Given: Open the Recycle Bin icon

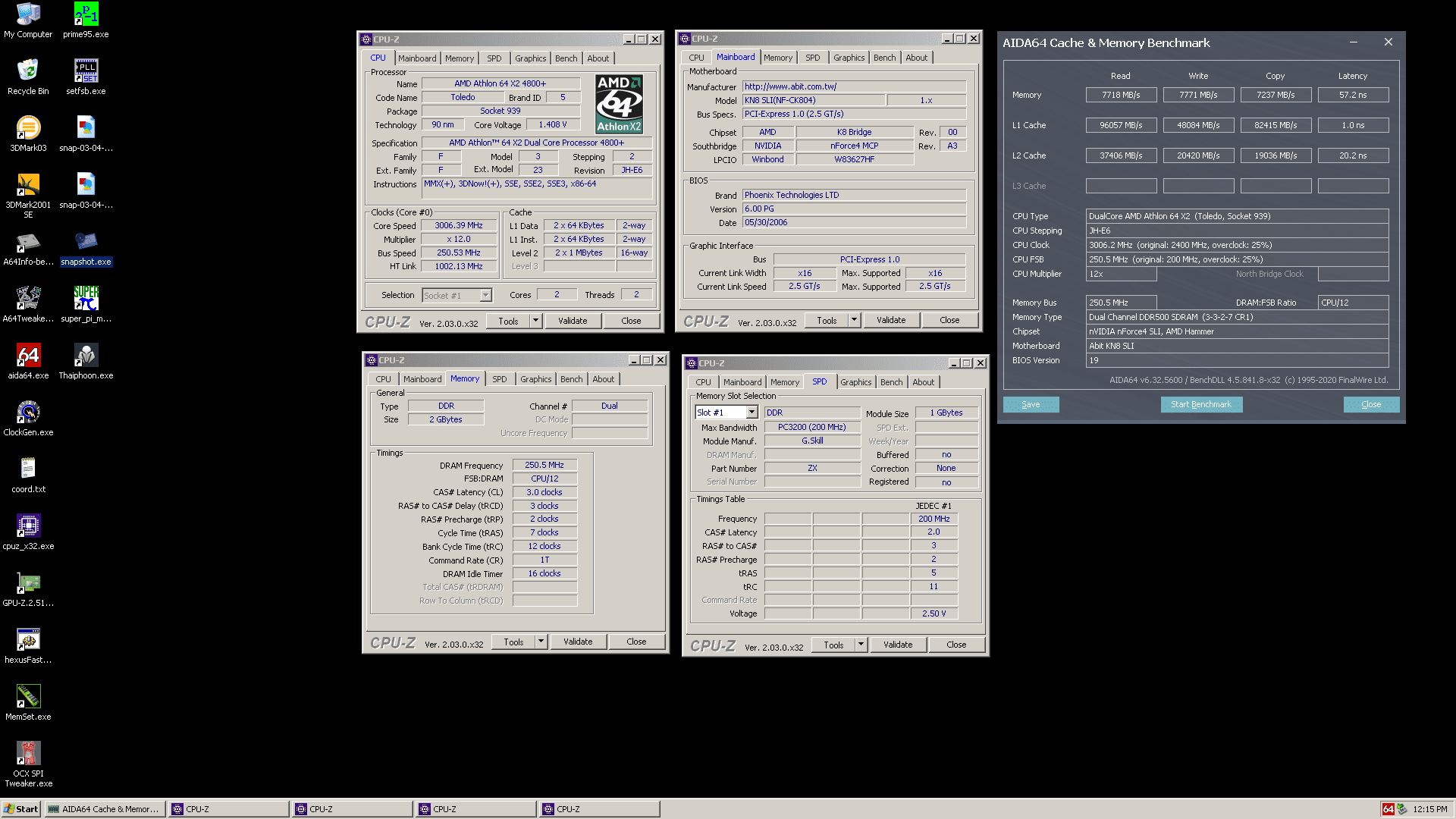Looking at the screenshot, I should coord(28,77).
